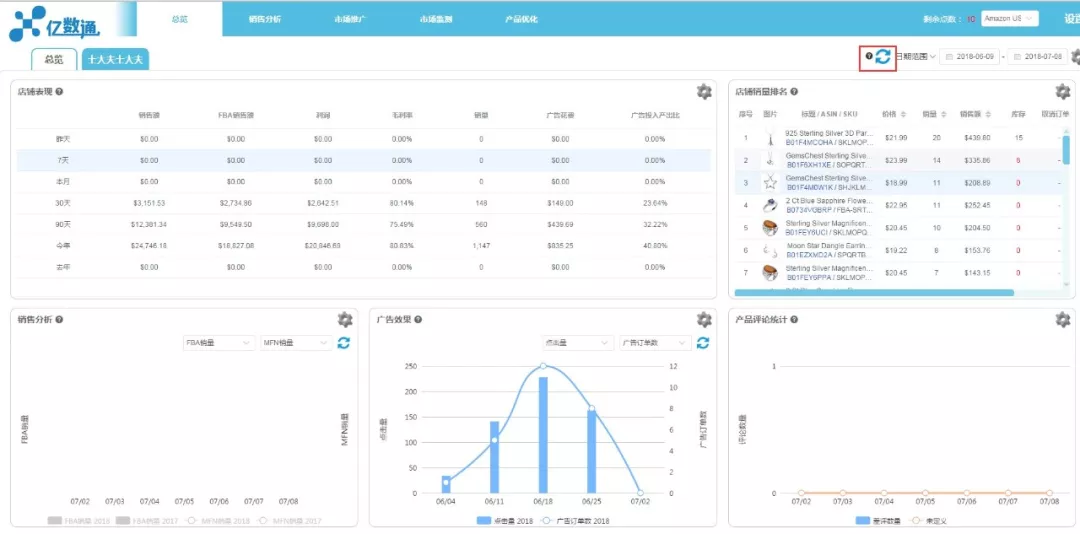Toggle 广告订单数 2018 legend series
1080x534 pixels.
(x=576, y=521)
